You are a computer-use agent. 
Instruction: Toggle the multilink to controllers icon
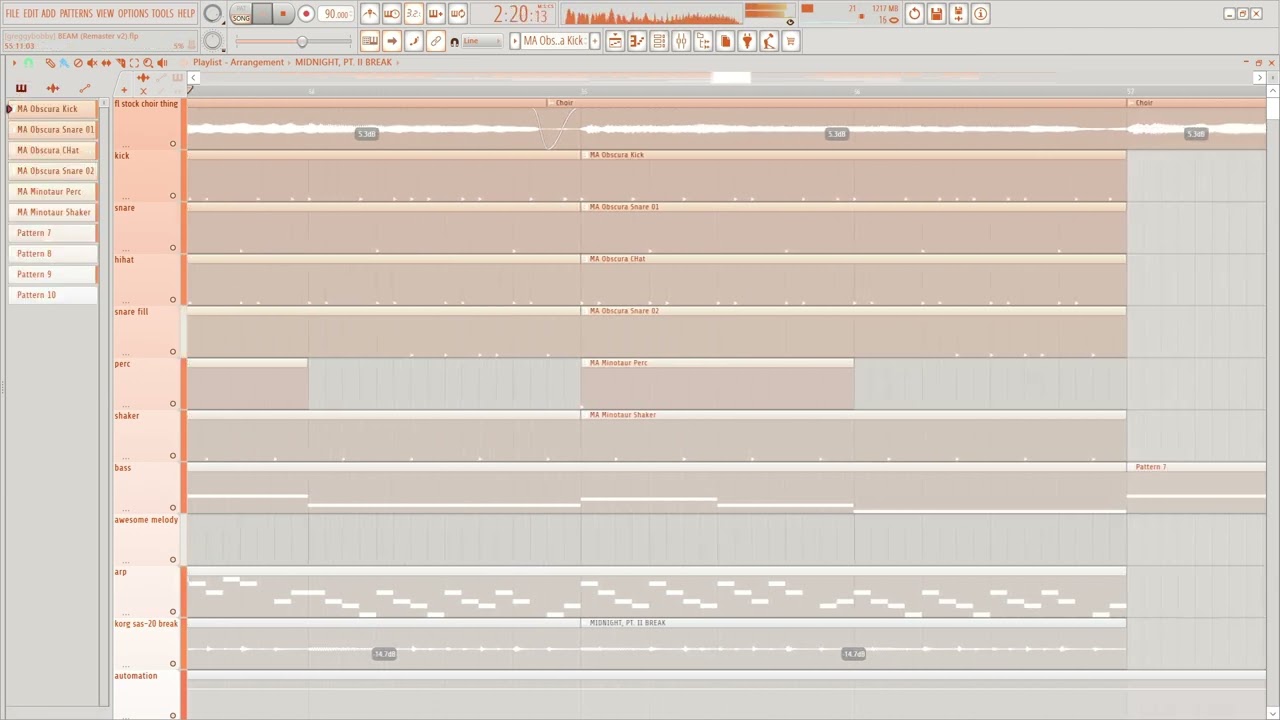pyautogui.click(x=436, y=41)
